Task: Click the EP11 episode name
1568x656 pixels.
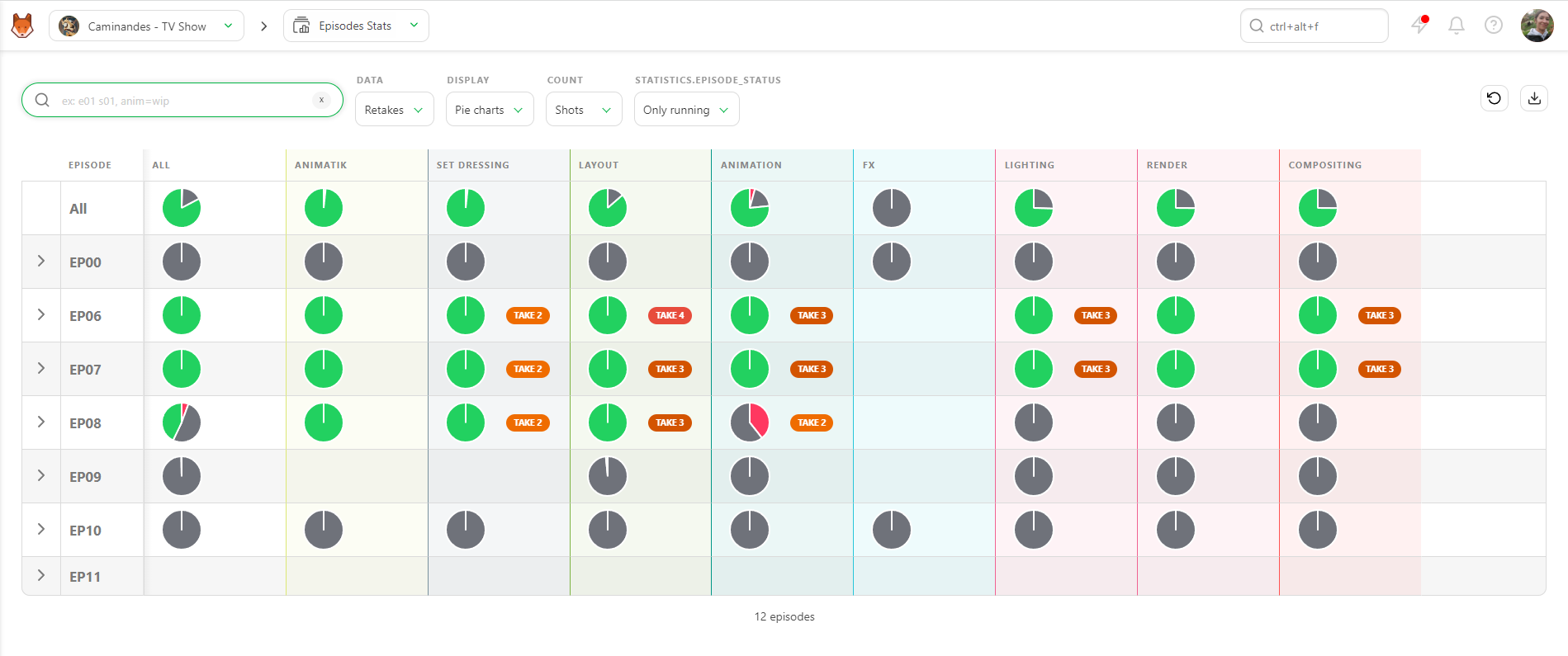Action: tap(85, 577)
